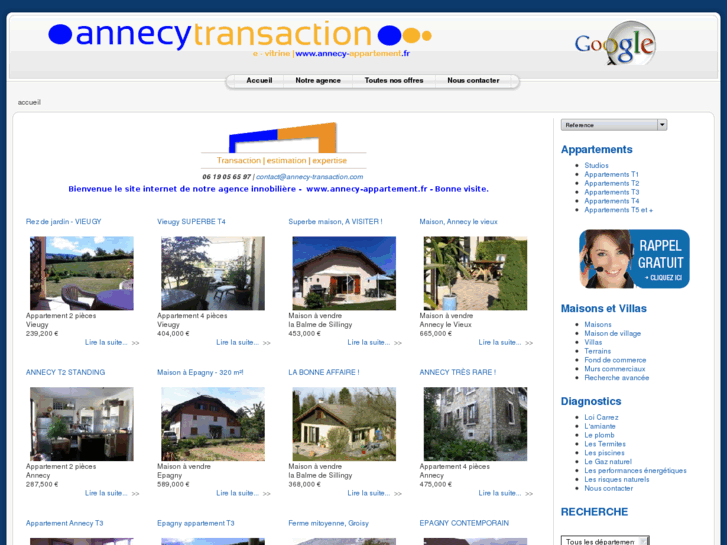
Task: Open the Les risques naturels link
Action: tap(617, 479)
